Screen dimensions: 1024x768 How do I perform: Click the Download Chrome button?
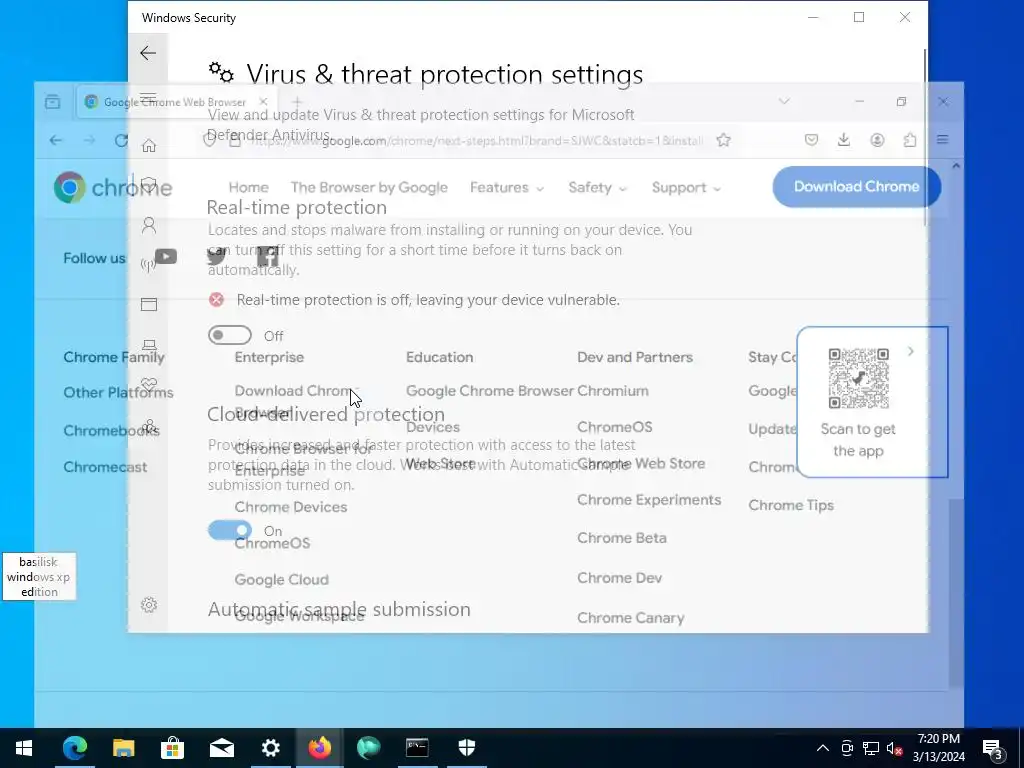click(x=856, y=187)
